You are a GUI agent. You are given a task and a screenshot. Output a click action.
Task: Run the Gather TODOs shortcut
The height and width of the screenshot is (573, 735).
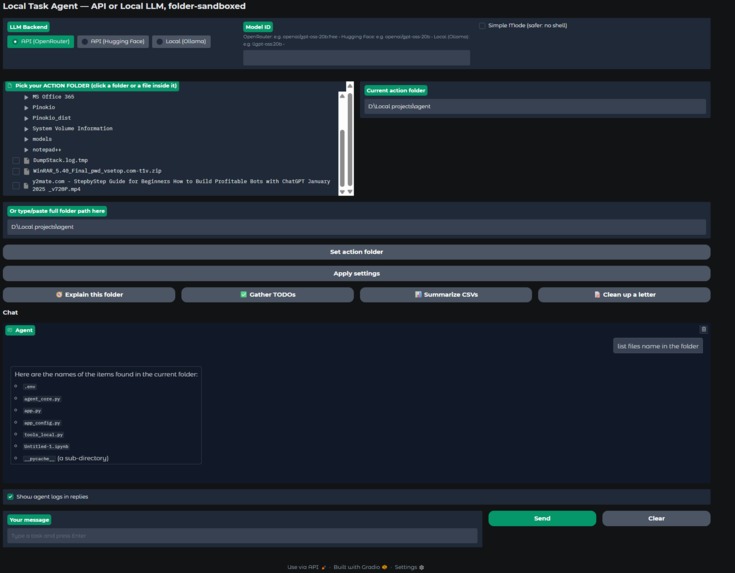268,294
